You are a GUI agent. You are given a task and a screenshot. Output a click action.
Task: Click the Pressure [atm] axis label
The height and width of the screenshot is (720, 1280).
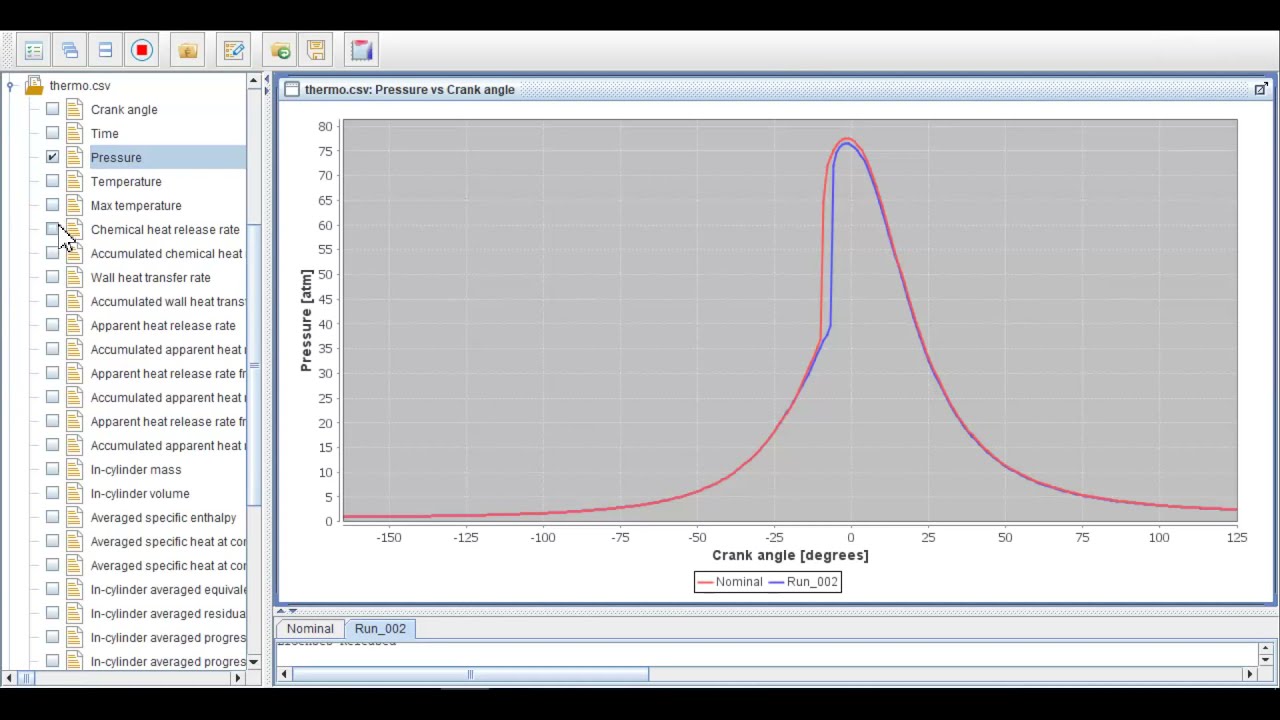click(306, 320)
